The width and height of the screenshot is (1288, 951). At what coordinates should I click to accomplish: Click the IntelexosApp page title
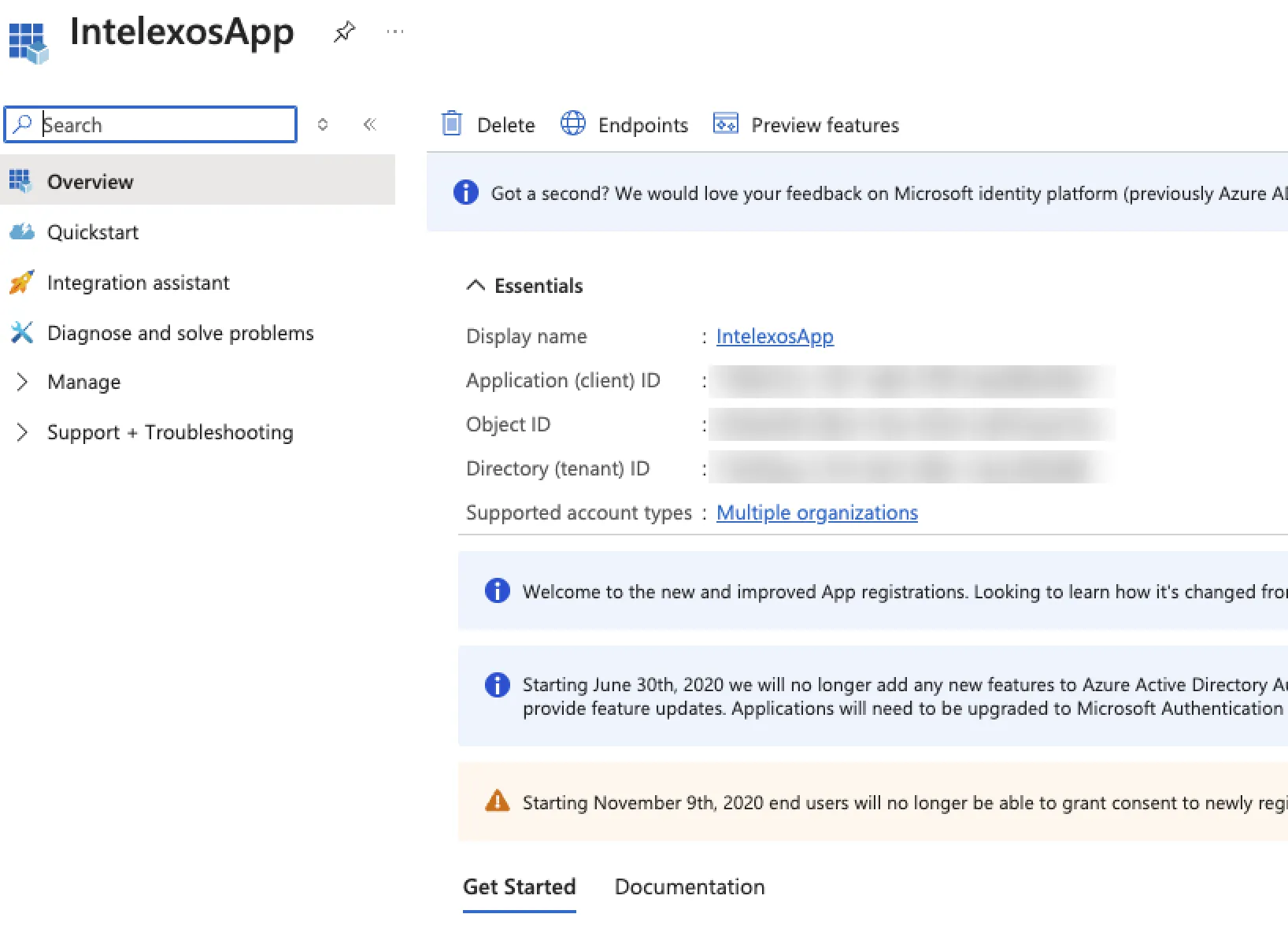click(182, 32)
